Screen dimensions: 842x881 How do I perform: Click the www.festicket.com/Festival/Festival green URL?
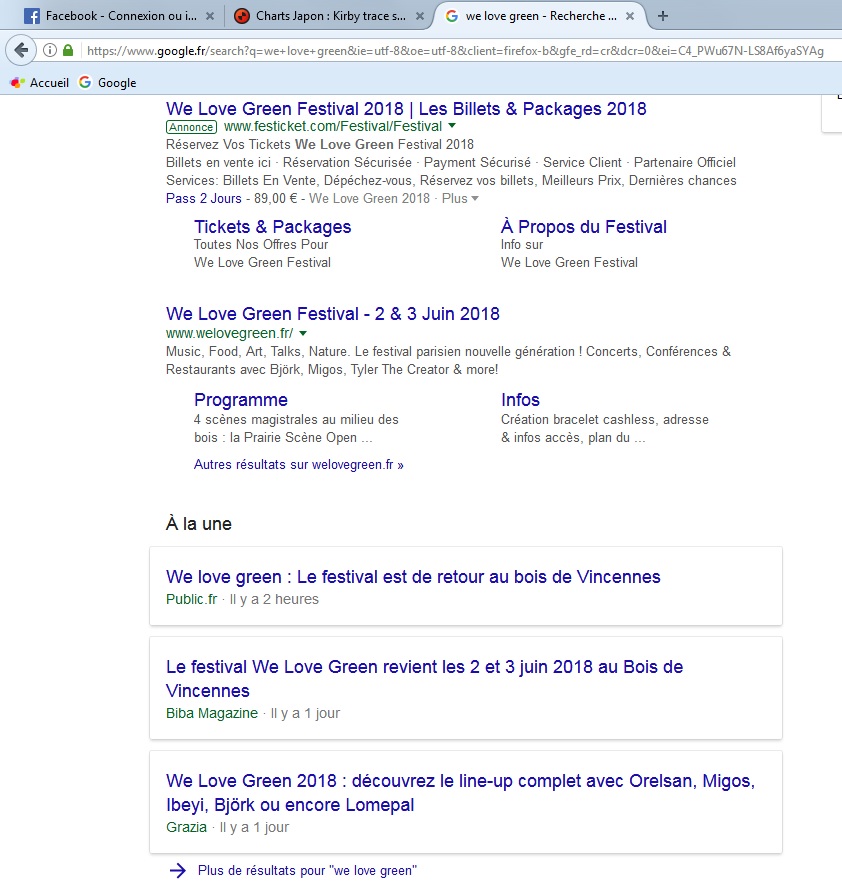(333, 126)
